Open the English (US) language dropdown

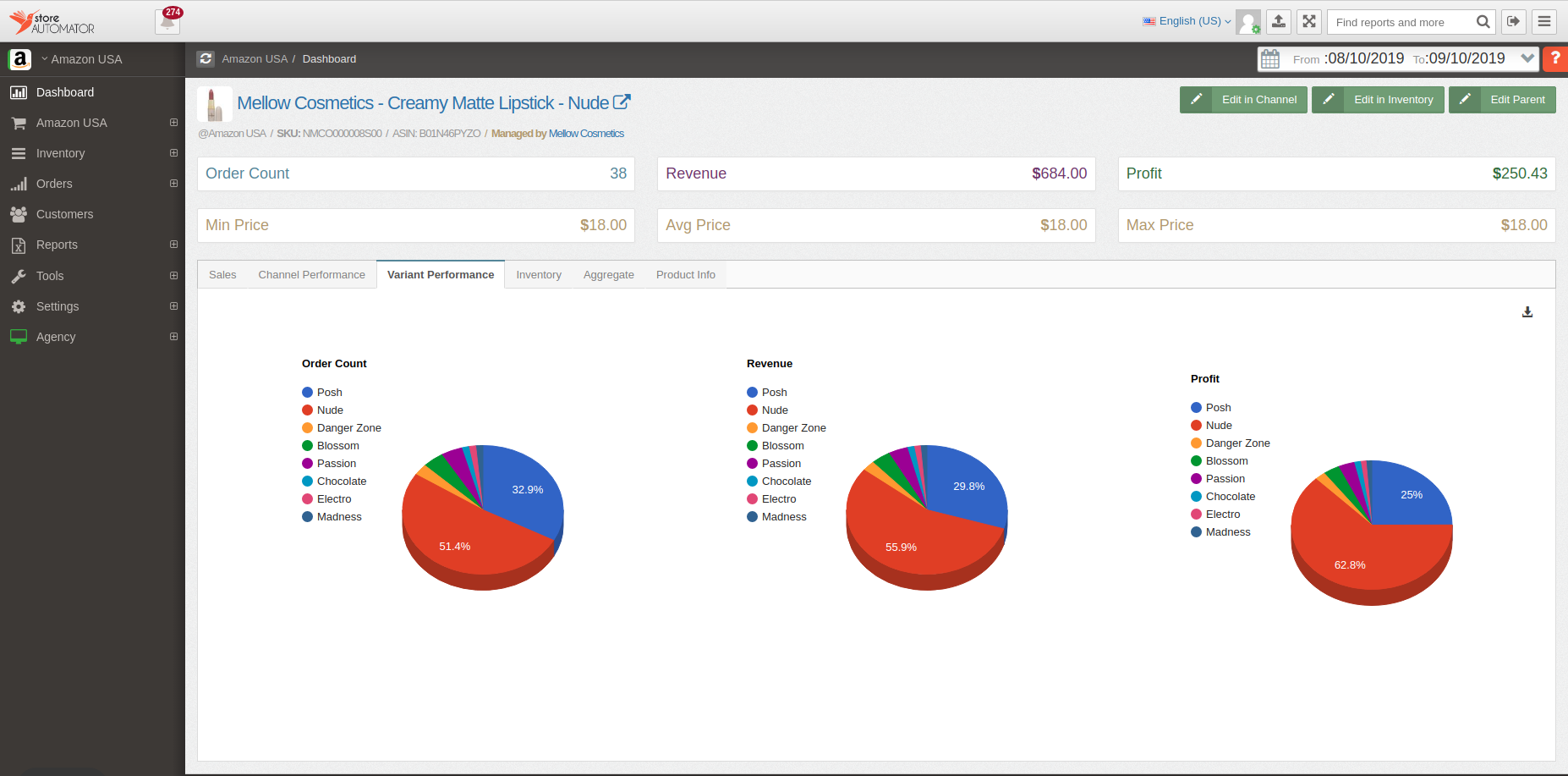point(1187,21)
